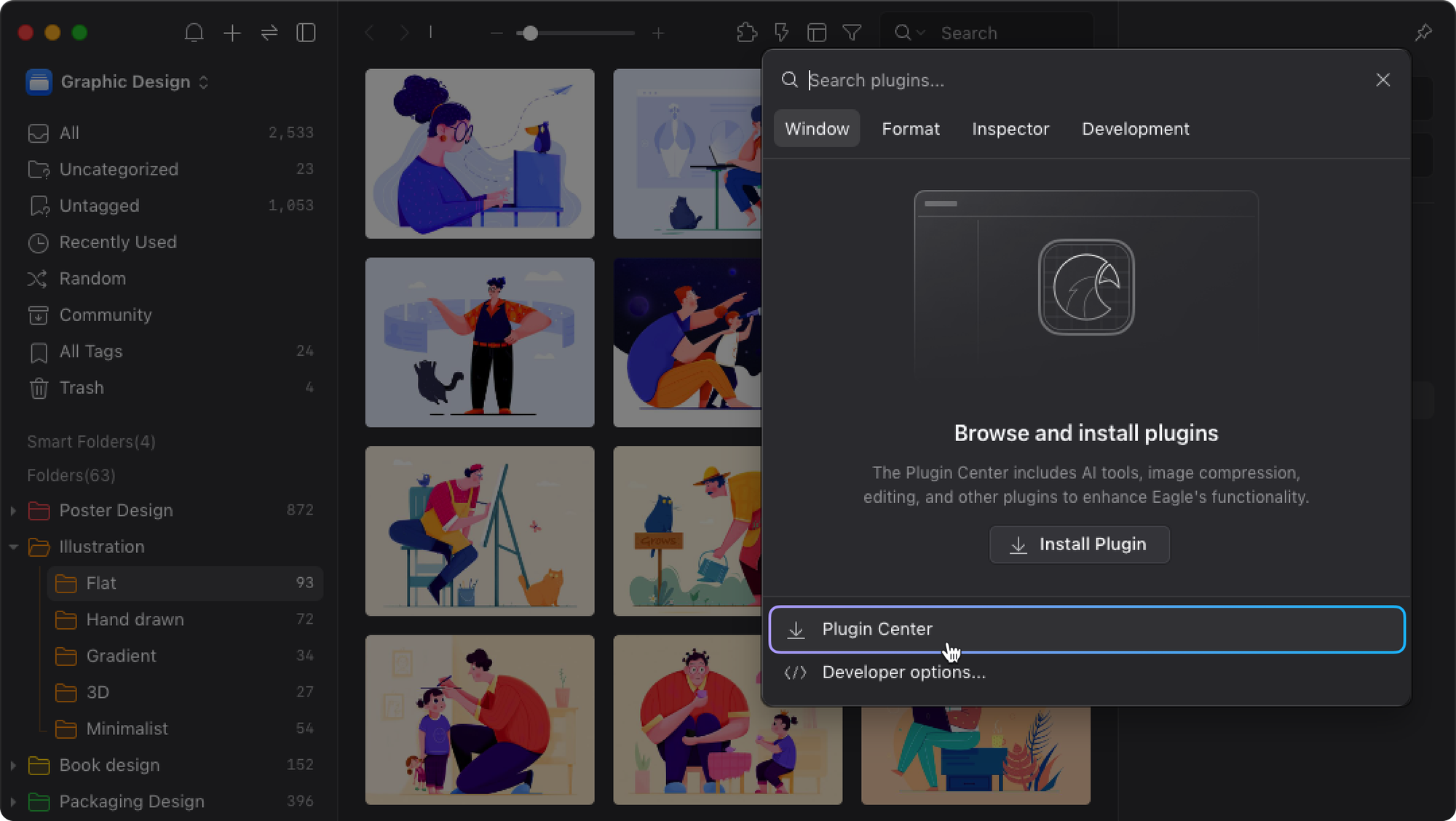This screenshot has height=821, width=1456.
Task: Click the Search plugins input field
Action: point(1090,80)
